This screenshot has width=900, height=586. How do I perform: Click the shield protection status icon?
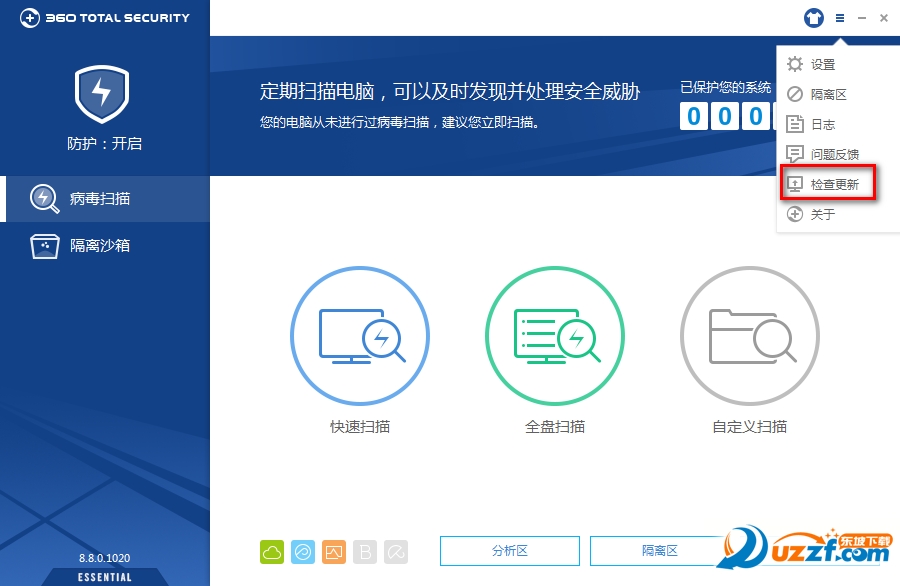[102, 94]
